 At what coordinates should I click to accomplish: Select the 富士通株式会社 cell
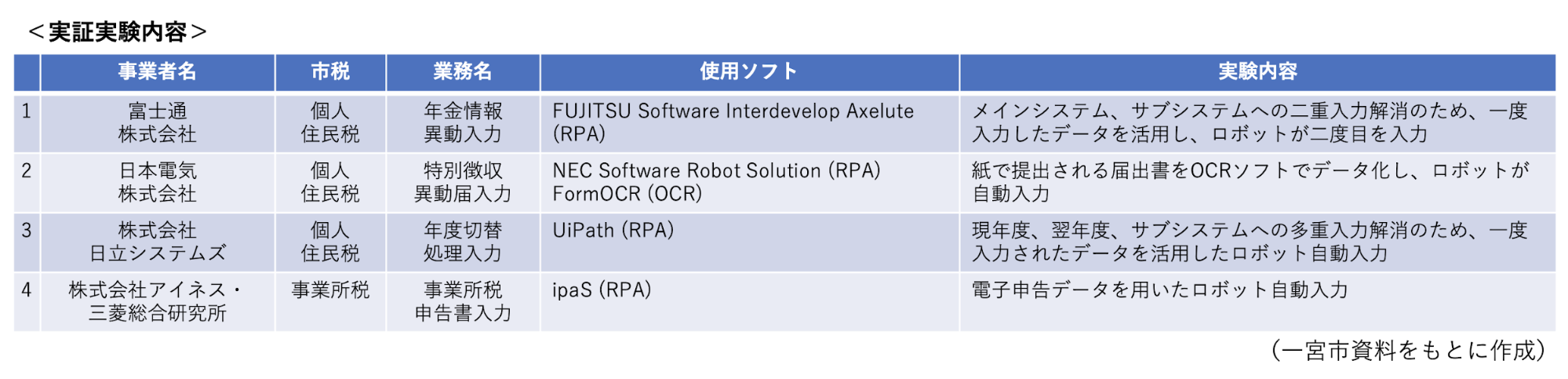158,123
